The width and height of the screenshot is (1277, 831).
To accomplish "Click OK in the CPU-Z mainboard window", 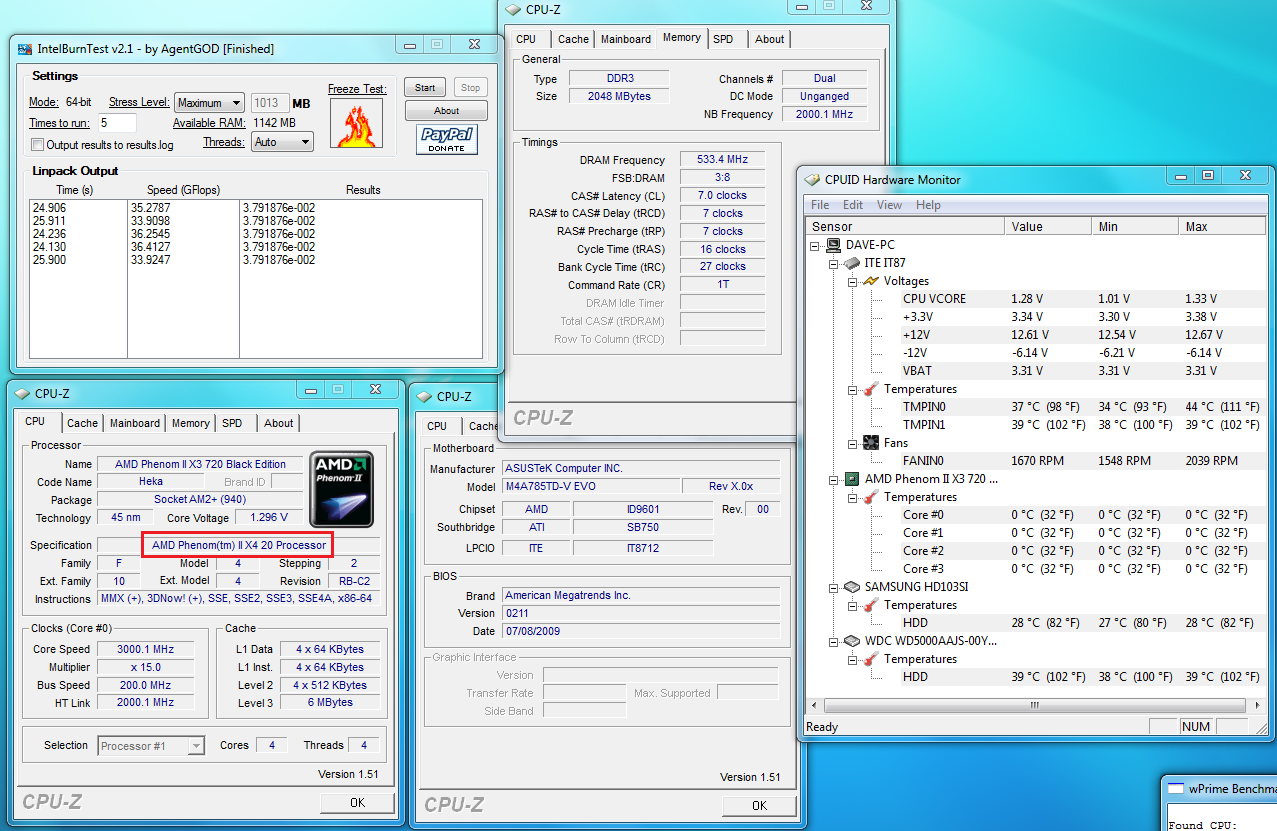I will coord(759,805).
